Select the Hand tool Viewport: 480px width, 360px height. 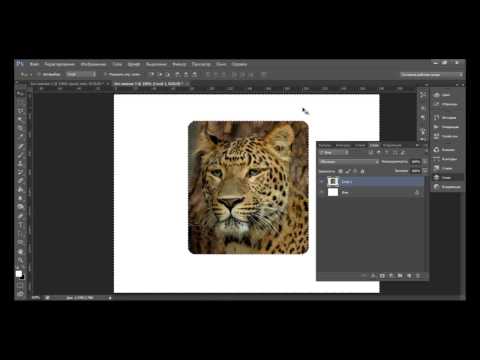pos(21,252)
